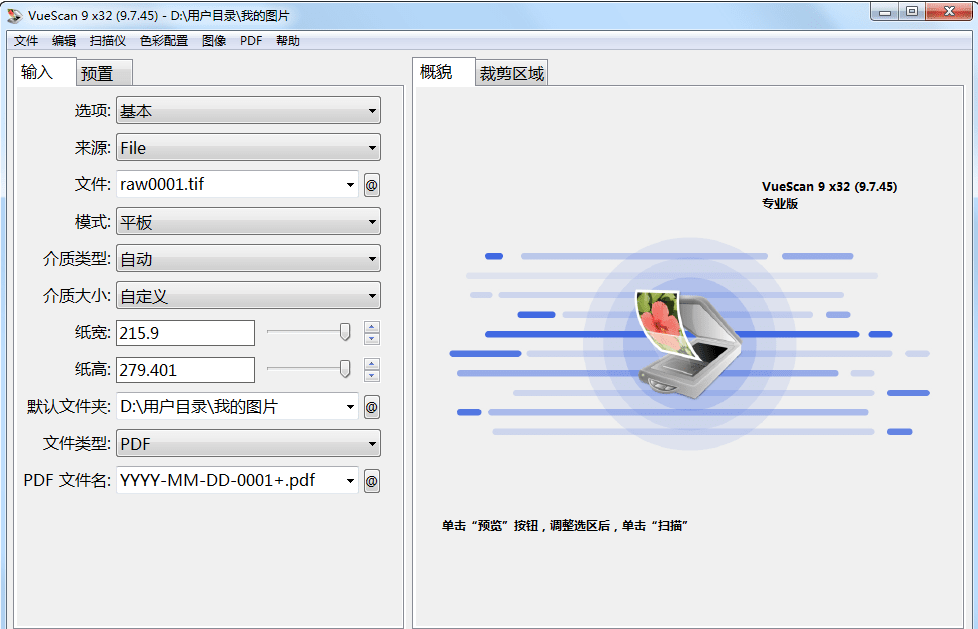Open the 图像 menu
The image size is (978, 629).
(214, 41)
